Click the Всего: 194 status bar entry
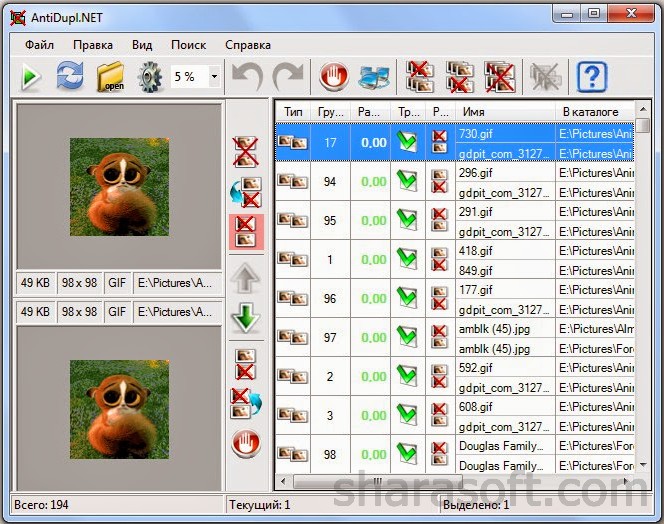The image size is (664, 524). (x=42, y=505)
